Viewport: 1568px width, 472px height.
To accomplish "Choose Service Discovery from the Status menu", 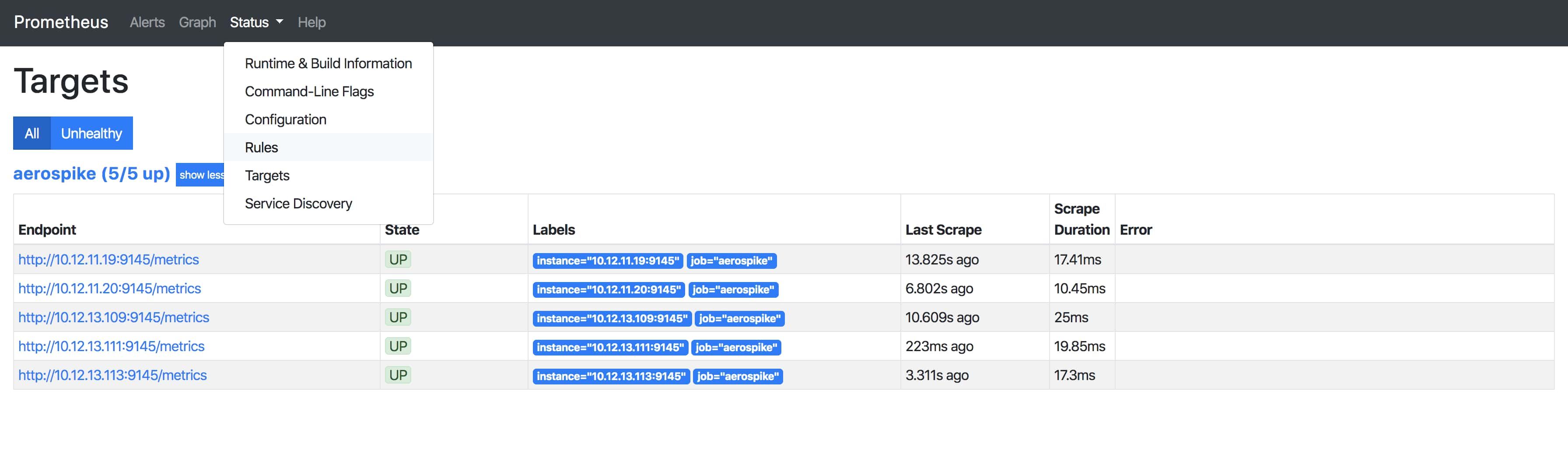I will point(298,204).
